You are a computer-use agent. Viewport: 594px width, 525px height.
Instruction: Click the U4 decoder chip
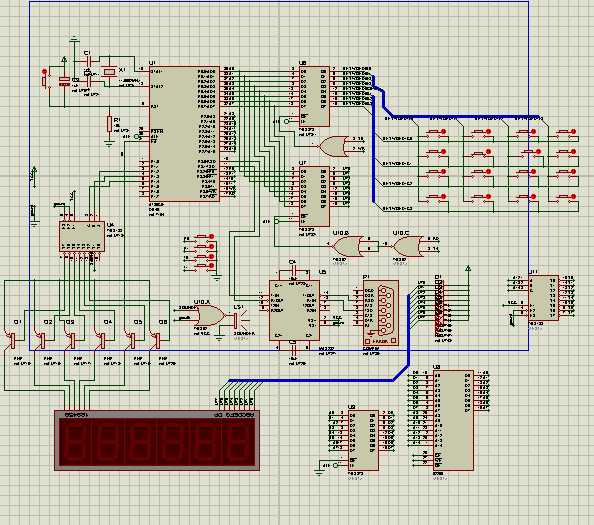pyautogui.click(x=82, y=236)
